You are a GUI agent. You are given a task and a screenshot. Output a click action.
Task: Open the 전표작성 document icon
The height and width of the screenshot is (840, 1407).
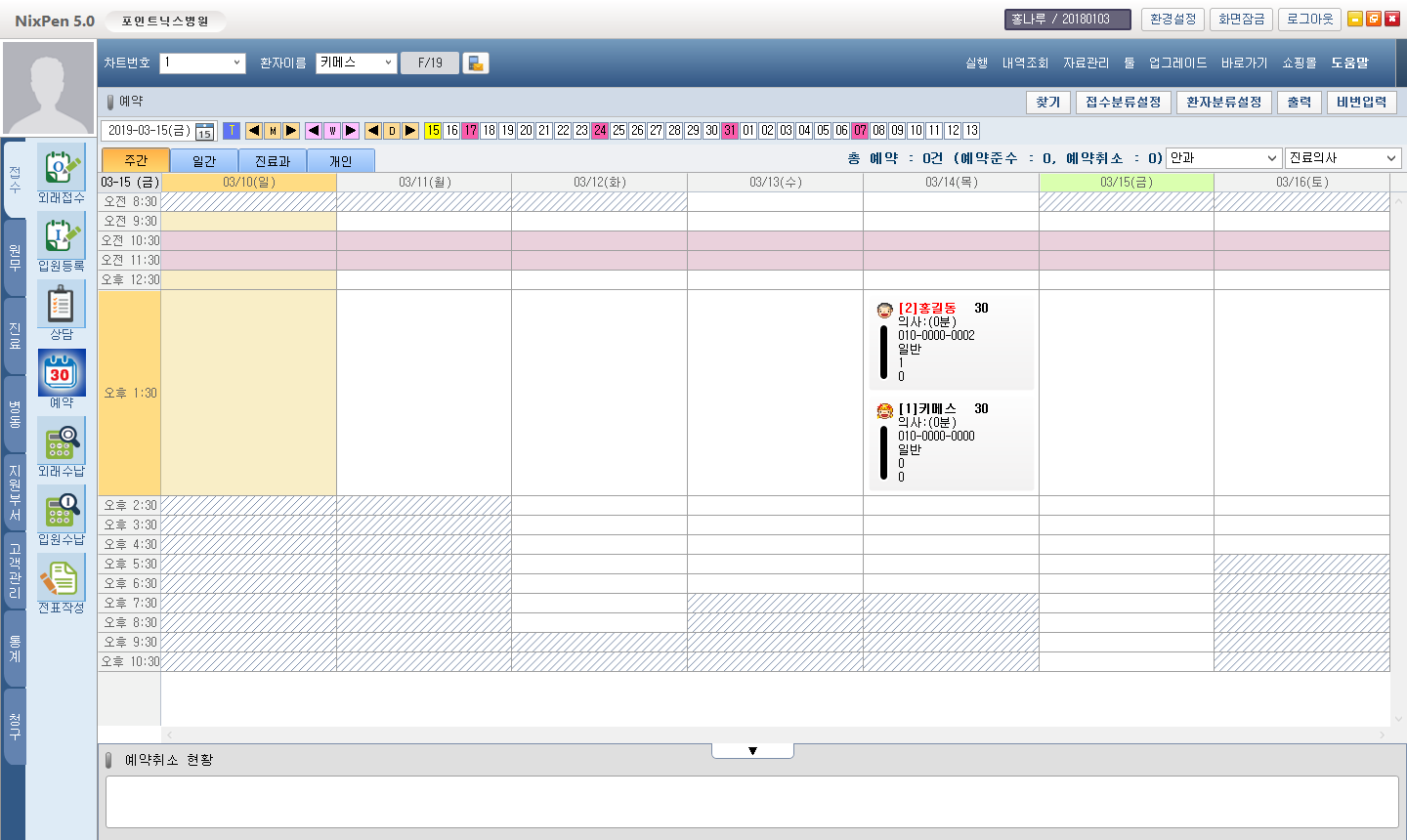(x=61, y=578)
